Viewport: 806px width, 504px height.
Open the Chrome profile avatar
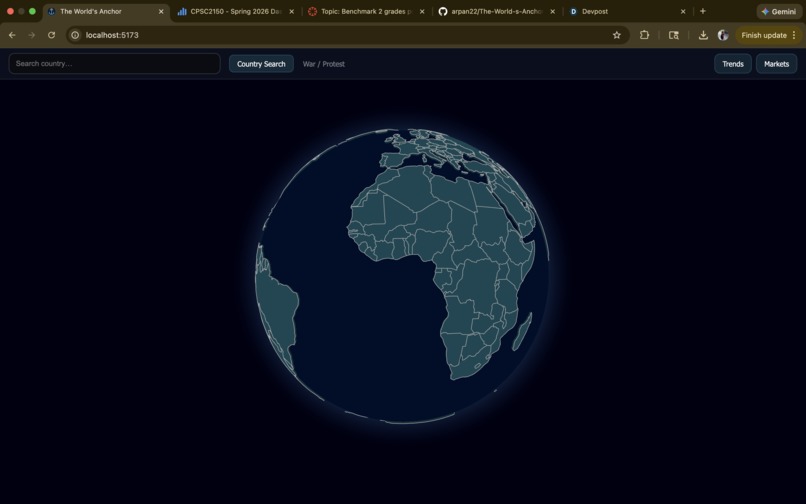[x=723, y=35]
